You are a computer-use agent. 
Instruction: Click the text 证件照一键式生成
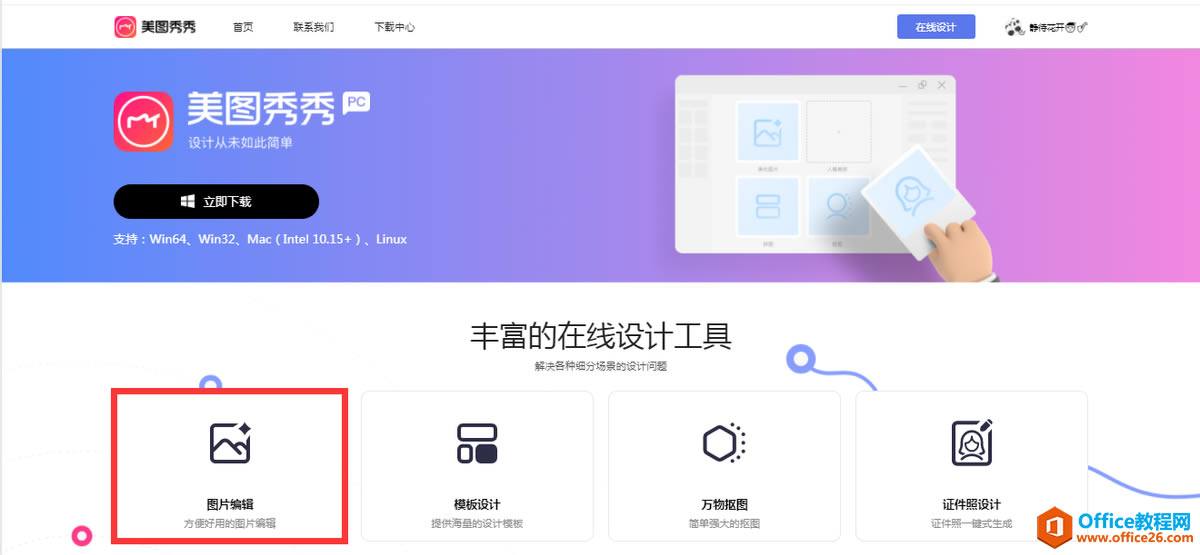(x=971, y=523)
